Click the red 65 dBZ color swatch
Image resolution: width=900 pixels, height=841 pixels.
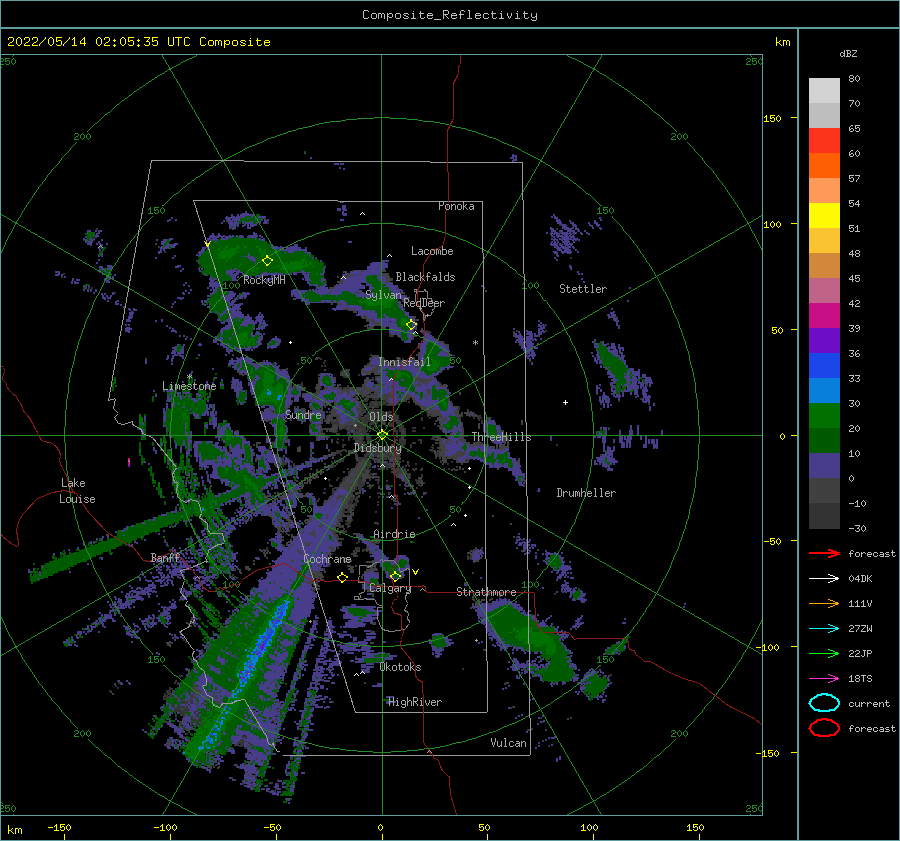pyautogui.click(x=824, y=141)
